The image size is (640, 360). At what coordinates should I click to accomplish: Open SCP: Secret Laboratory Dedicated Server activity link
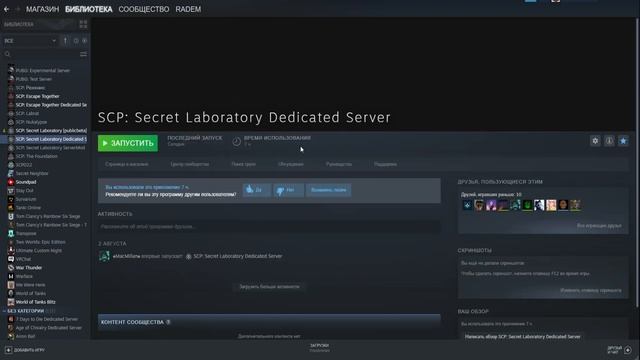point(238,256)
